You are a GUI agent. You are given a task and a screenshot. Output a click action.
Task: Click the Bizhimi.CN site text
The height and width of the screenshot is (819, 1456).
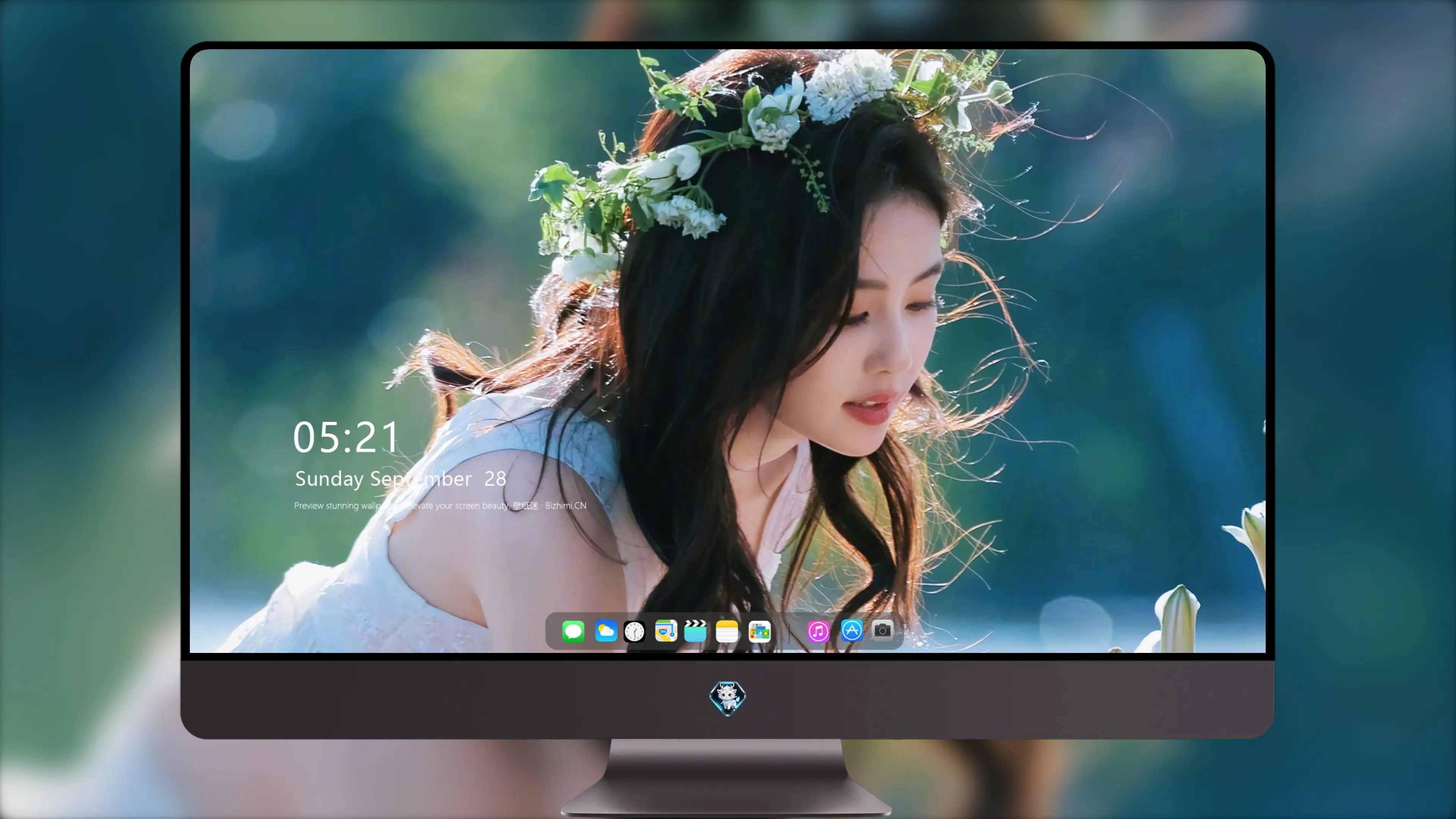(565, 505)
